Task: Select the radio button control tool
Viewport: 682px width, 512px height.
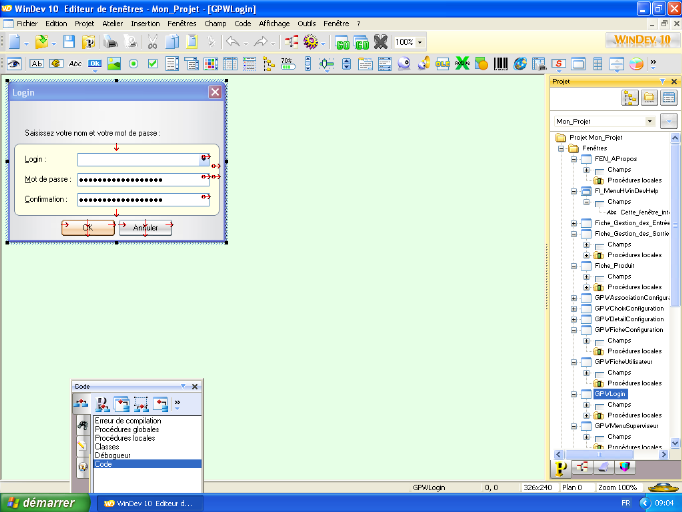Action: point(133,64)
